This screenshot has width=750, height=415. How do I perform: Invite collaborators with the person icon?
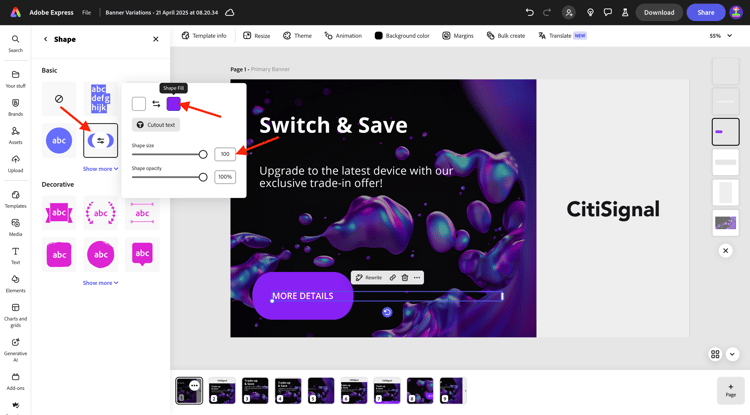[x=569, y=12]
